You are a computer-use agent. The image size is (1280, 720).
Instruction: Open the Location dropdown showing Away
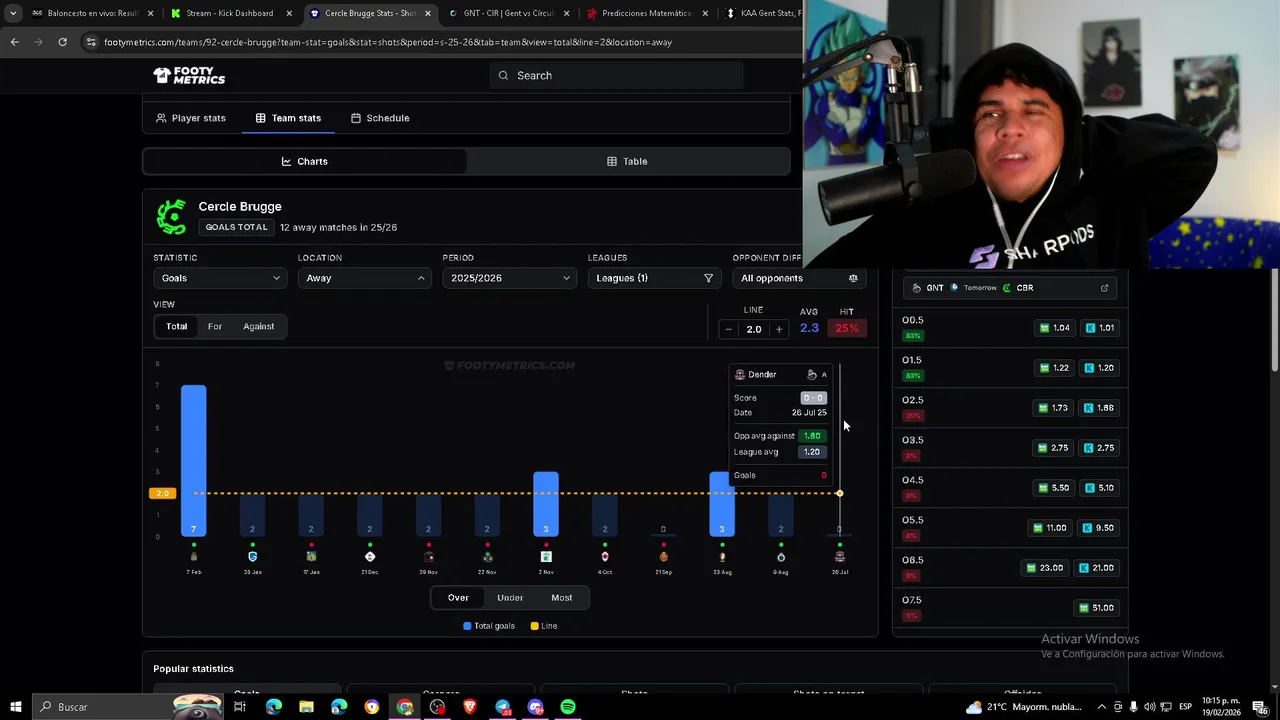tap(364, 278)
